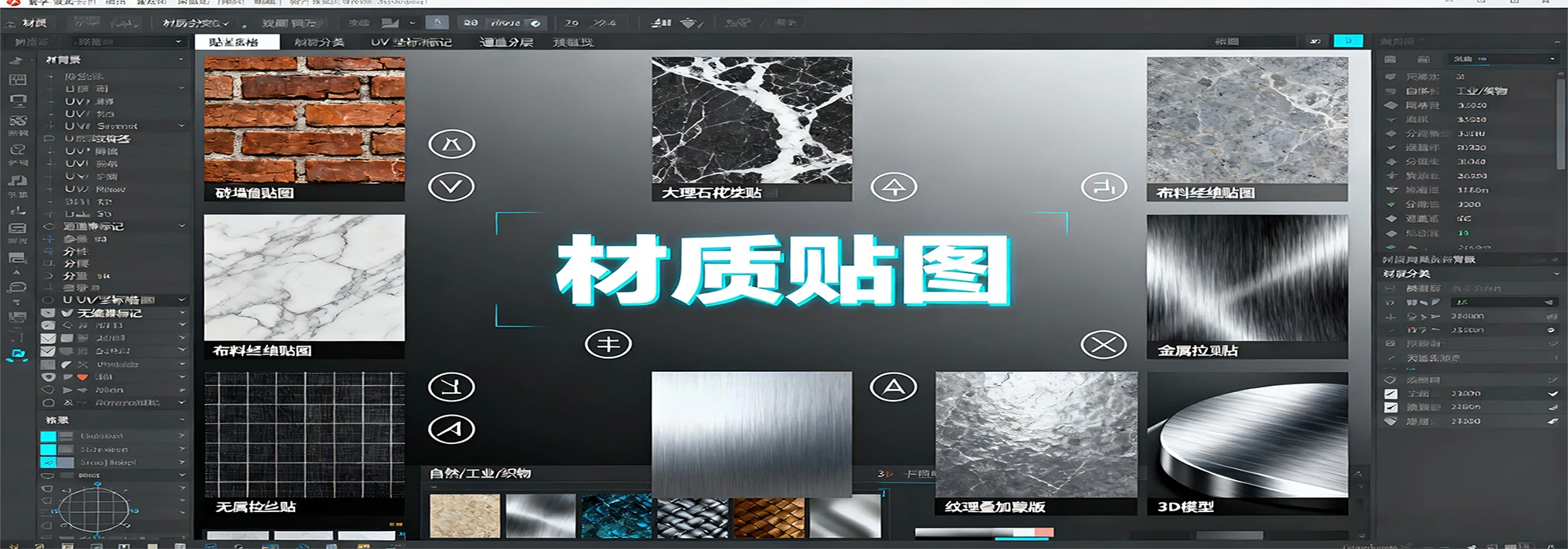Image resolution: width=1568 pixels, height=549 pixels.
Task: Open the 通道分层 tab
Action: pyautogui.click(x=506, y=42)
